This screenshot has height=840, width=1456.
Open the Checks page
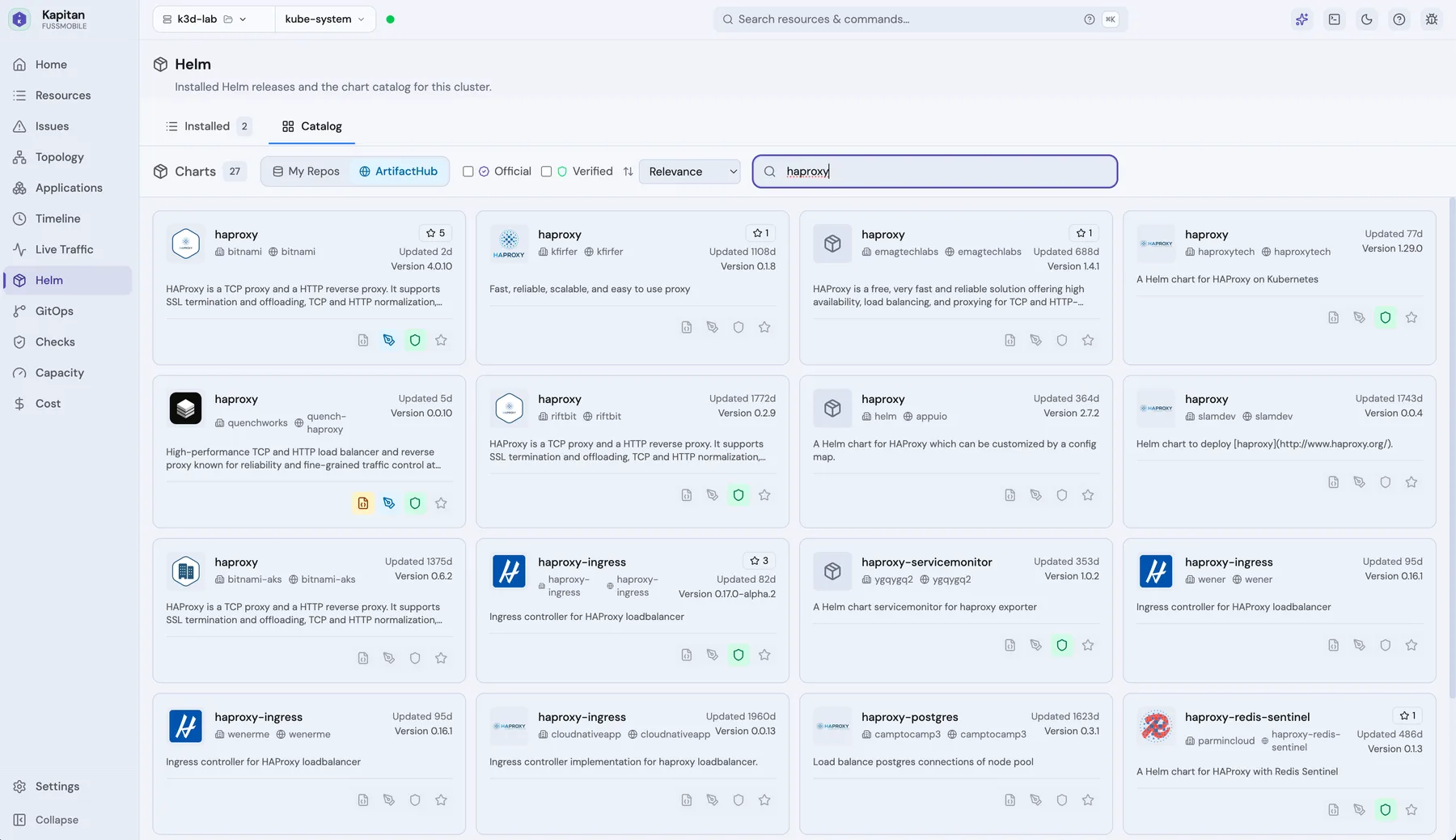pyautogui.click(x=68, y=342)
